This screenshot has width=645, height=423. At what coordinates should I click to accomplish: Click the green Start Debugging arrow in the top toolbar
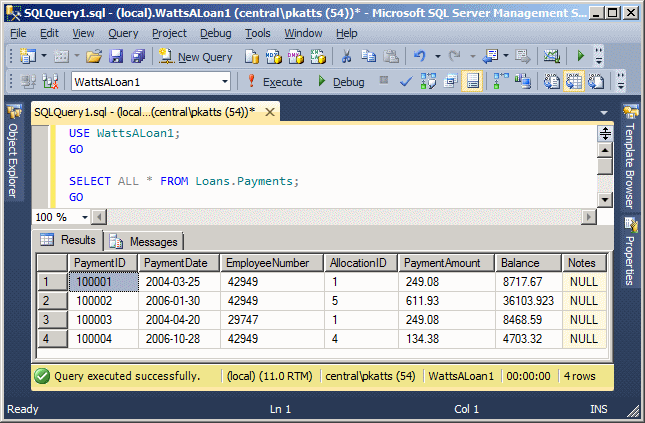(x=581, y=56)
